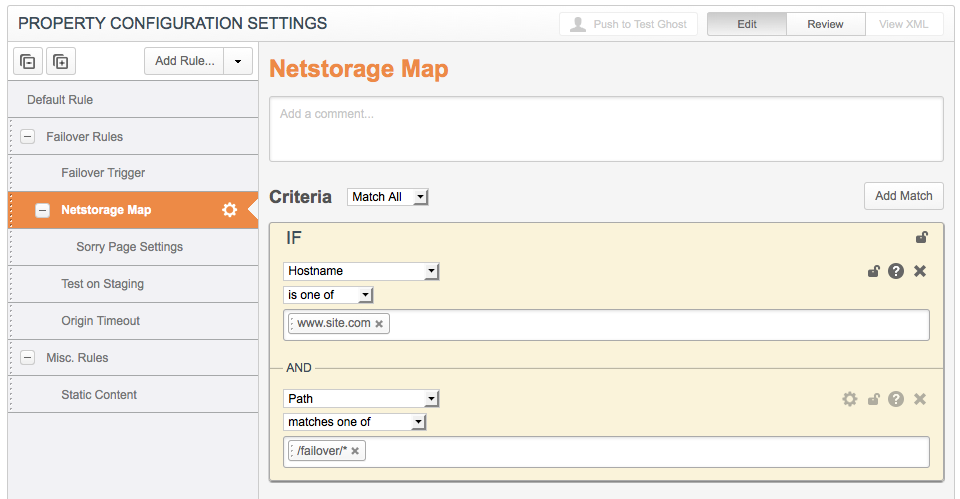Click the collapse all rules icon
This screenshot has height=499, width=960.
(x=28, y=62)
